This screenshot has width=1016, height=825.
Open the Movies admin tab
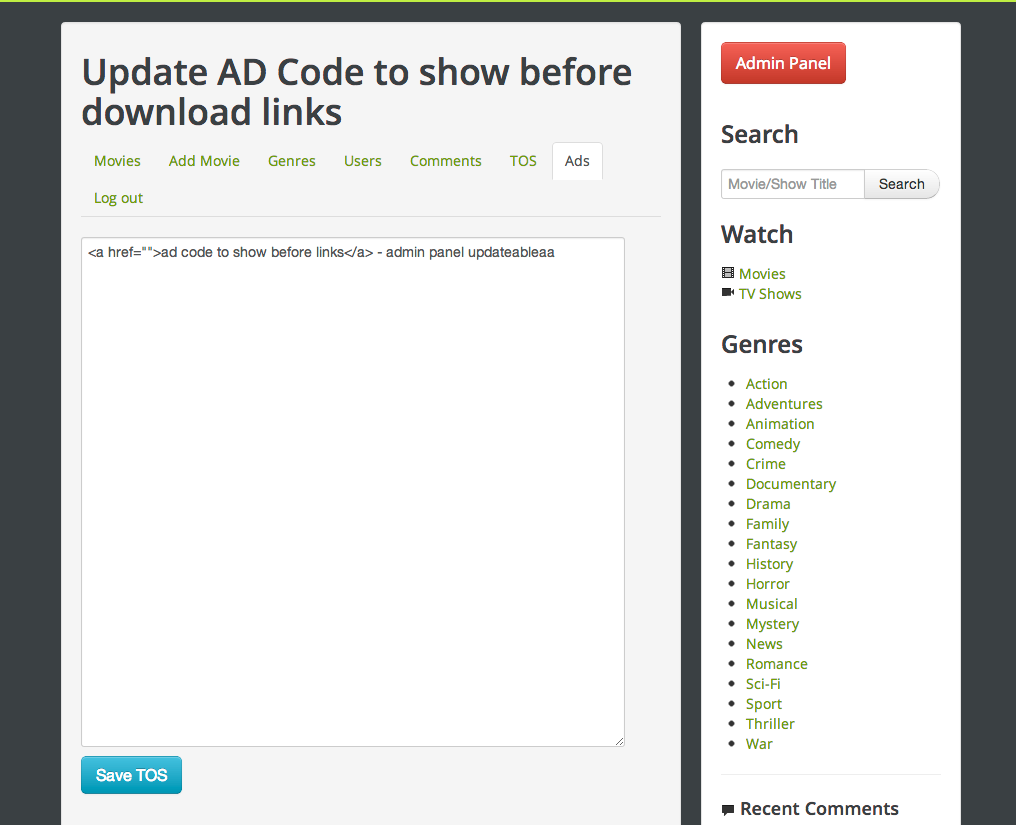tap(117, 161)
